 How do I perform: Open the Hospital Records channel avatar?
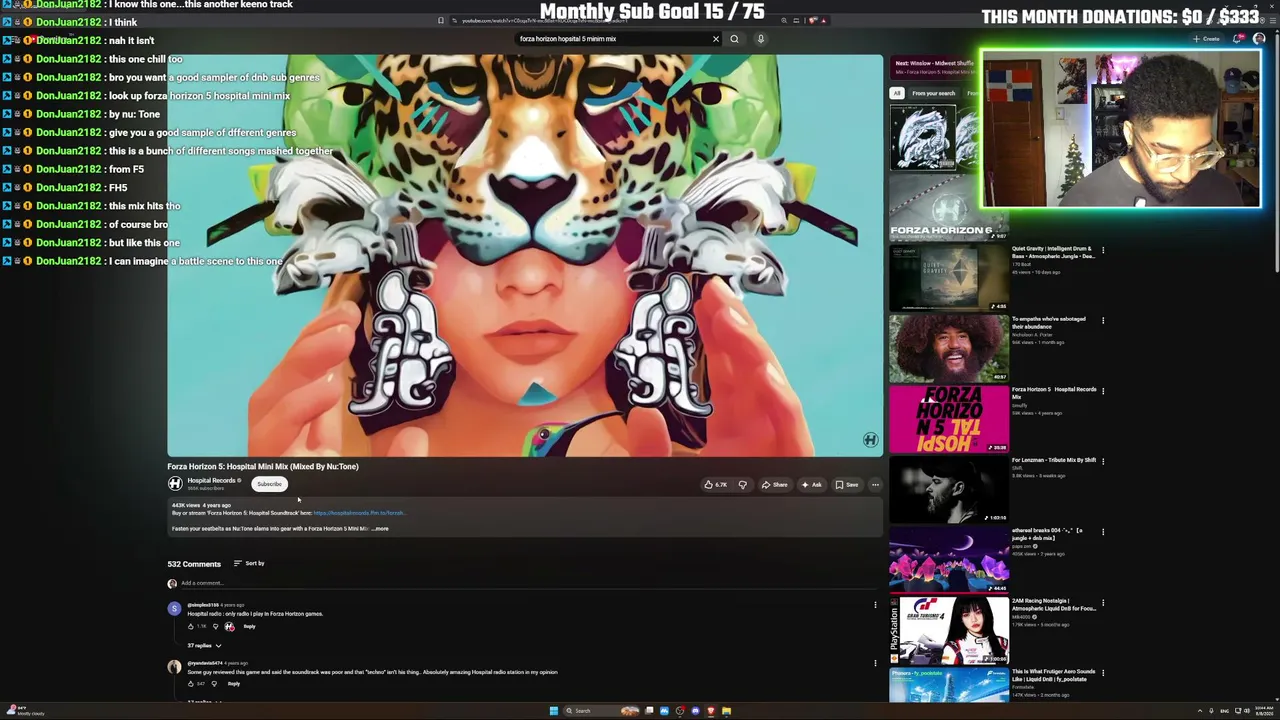tap(175, 484)
